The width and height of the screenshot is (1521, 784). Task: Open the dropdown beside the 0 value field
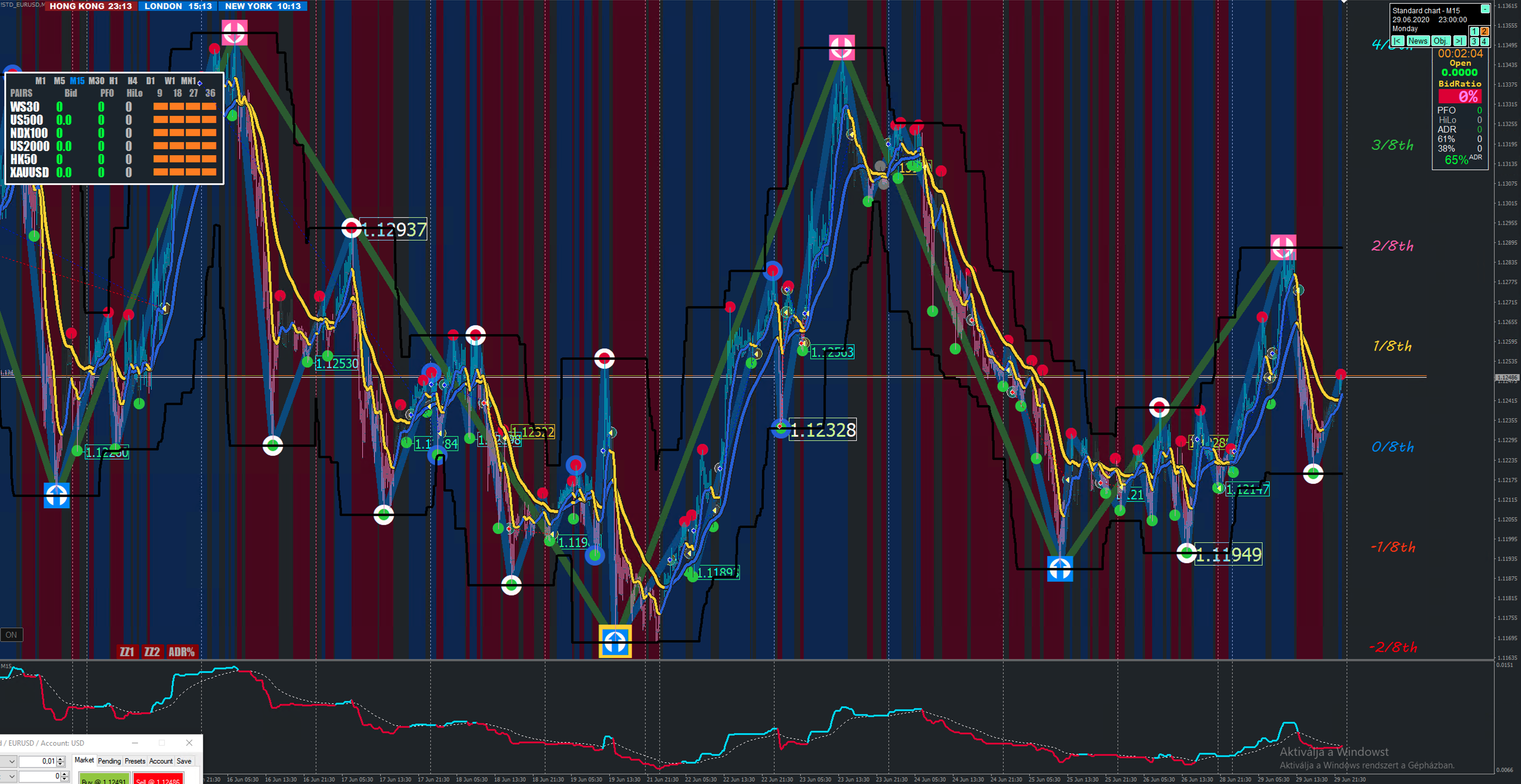click(11, 776)
